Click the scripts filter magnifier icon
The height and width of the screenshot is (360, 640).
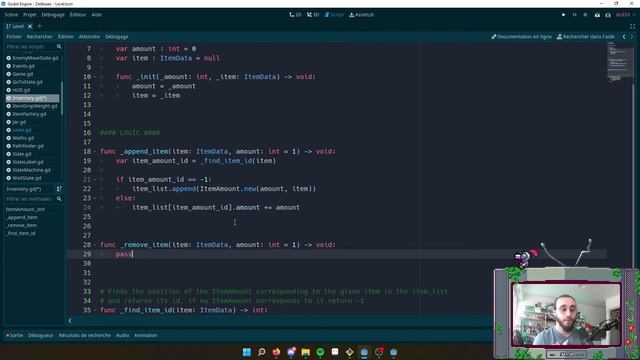pos(59,47)
